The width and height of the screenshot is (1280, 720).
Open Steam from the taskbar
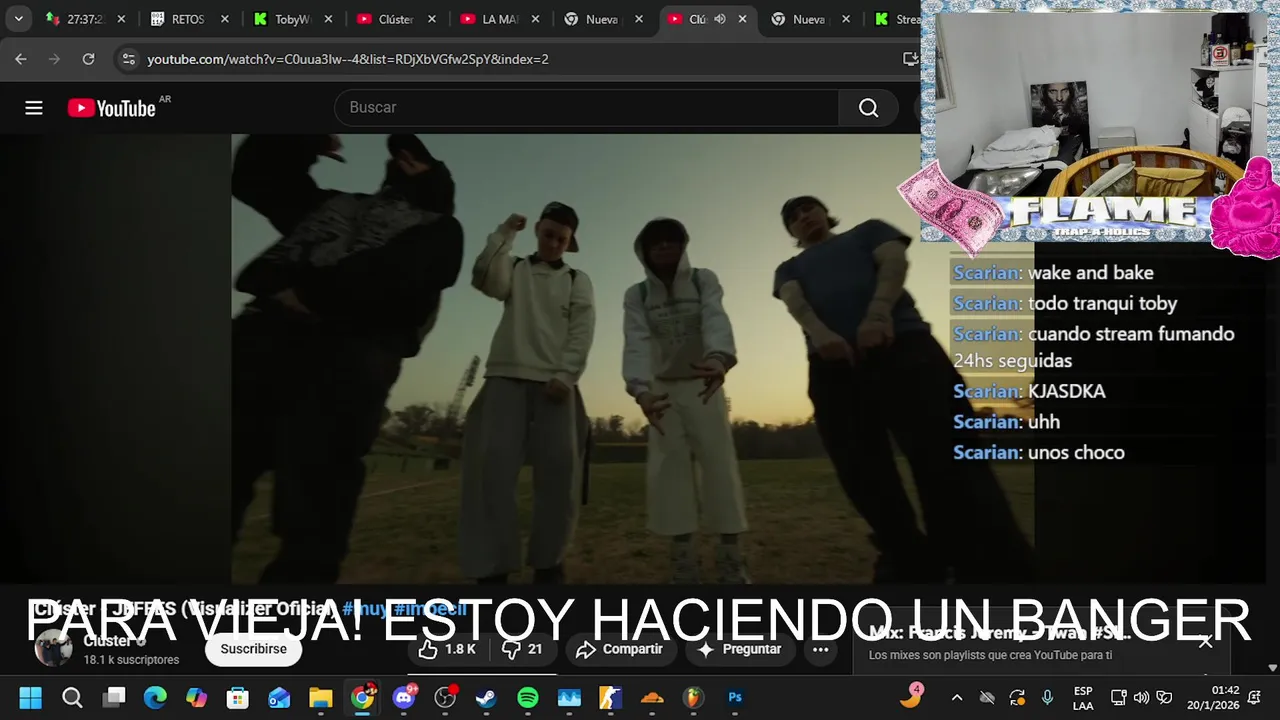[x=486, y=698]
